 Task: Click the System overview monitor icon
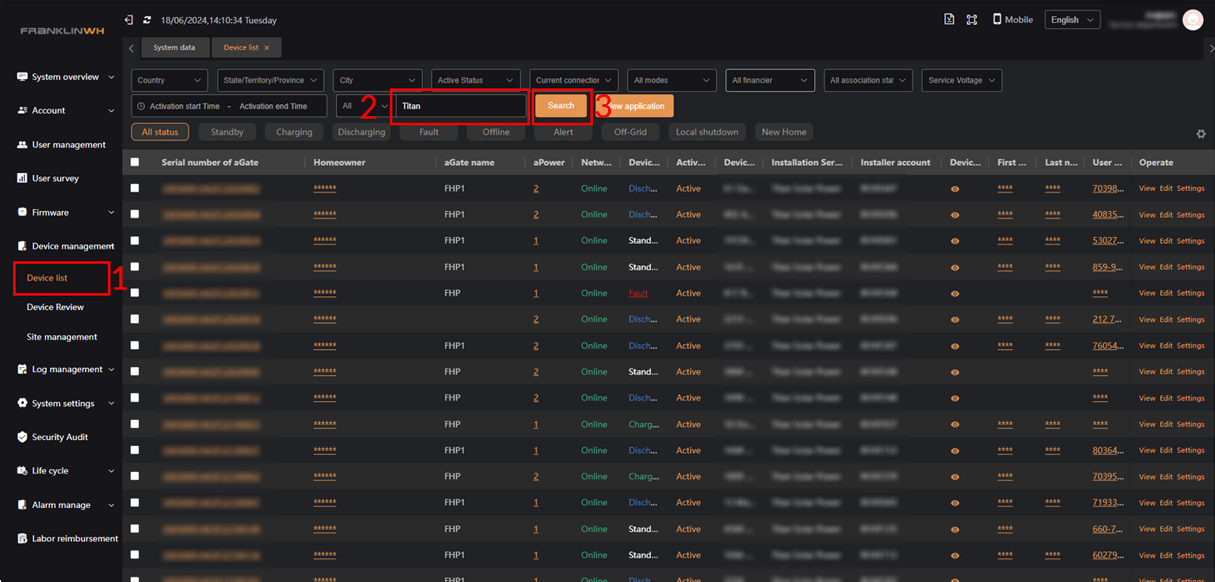(x=22, y=77)
